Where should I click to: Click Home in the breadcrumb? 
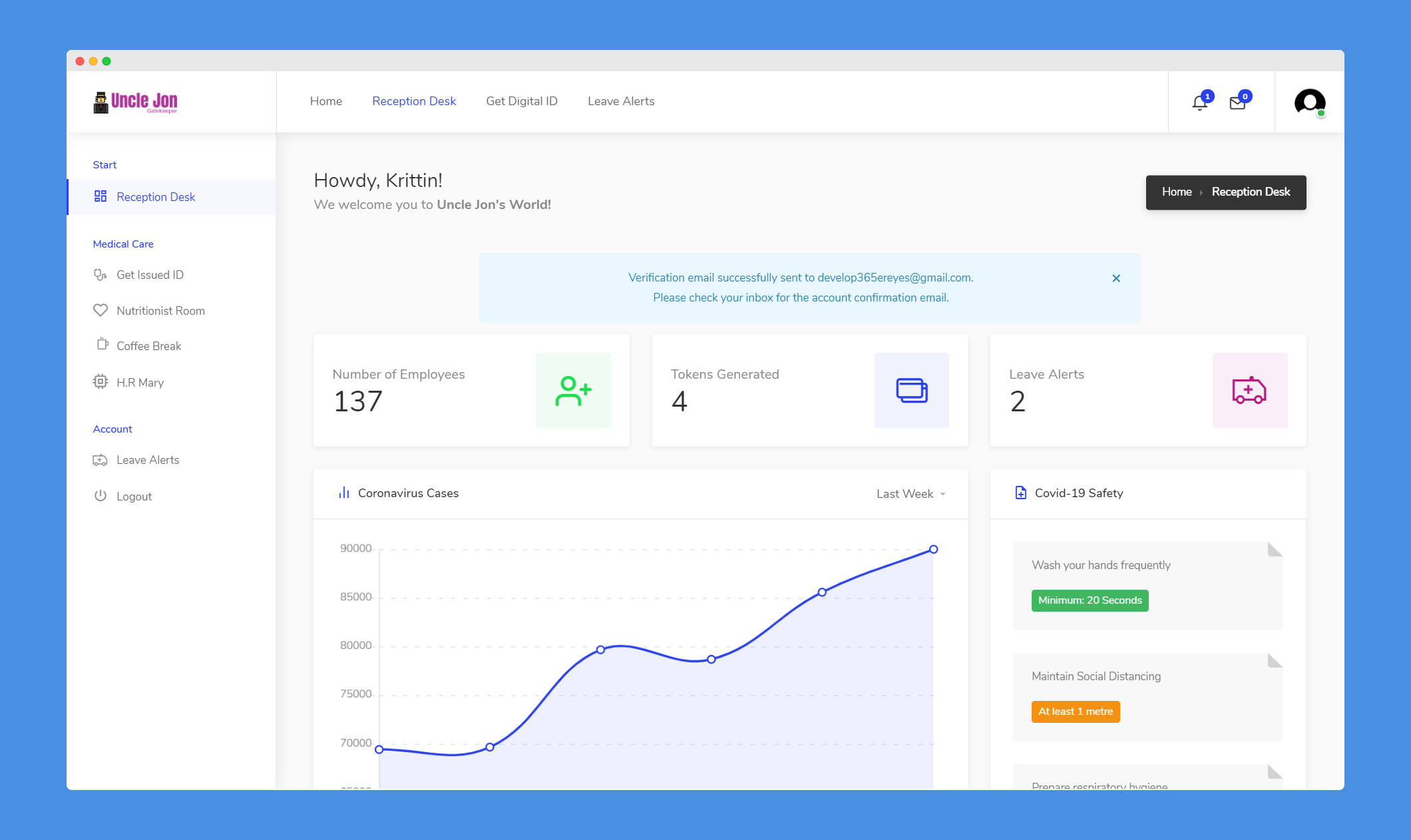click(x=1176, y=192)
